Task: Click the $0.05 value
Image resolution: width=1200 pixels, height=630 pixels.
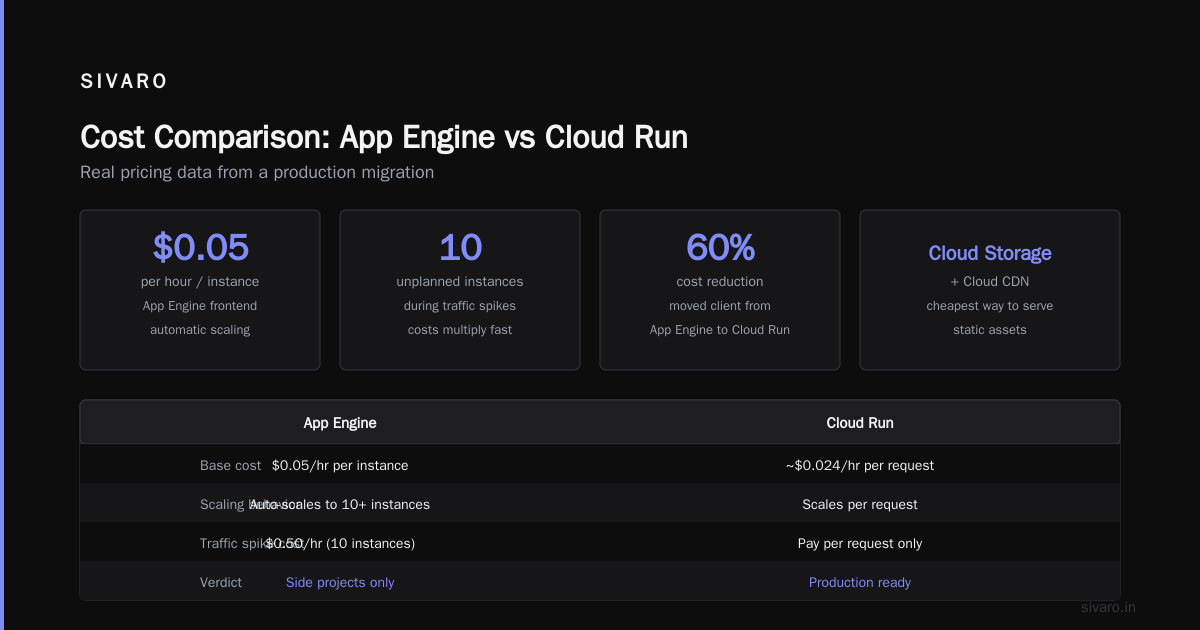Action: (x=200, y=247)
